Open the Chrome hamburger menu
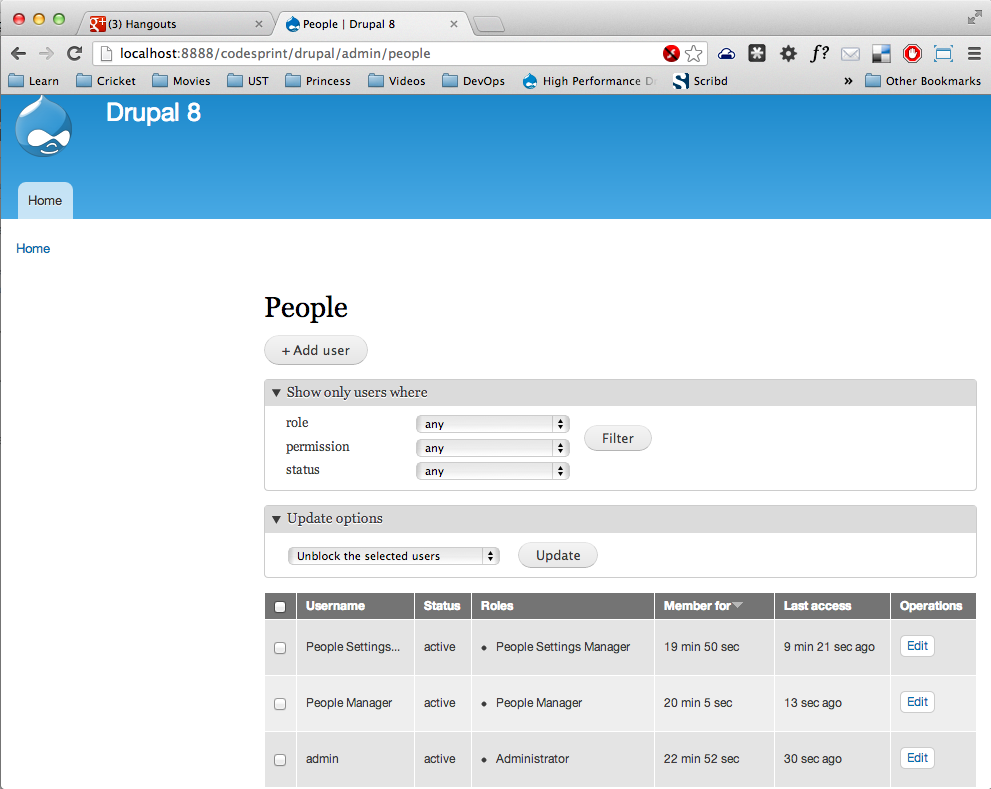 coord(974,54)
